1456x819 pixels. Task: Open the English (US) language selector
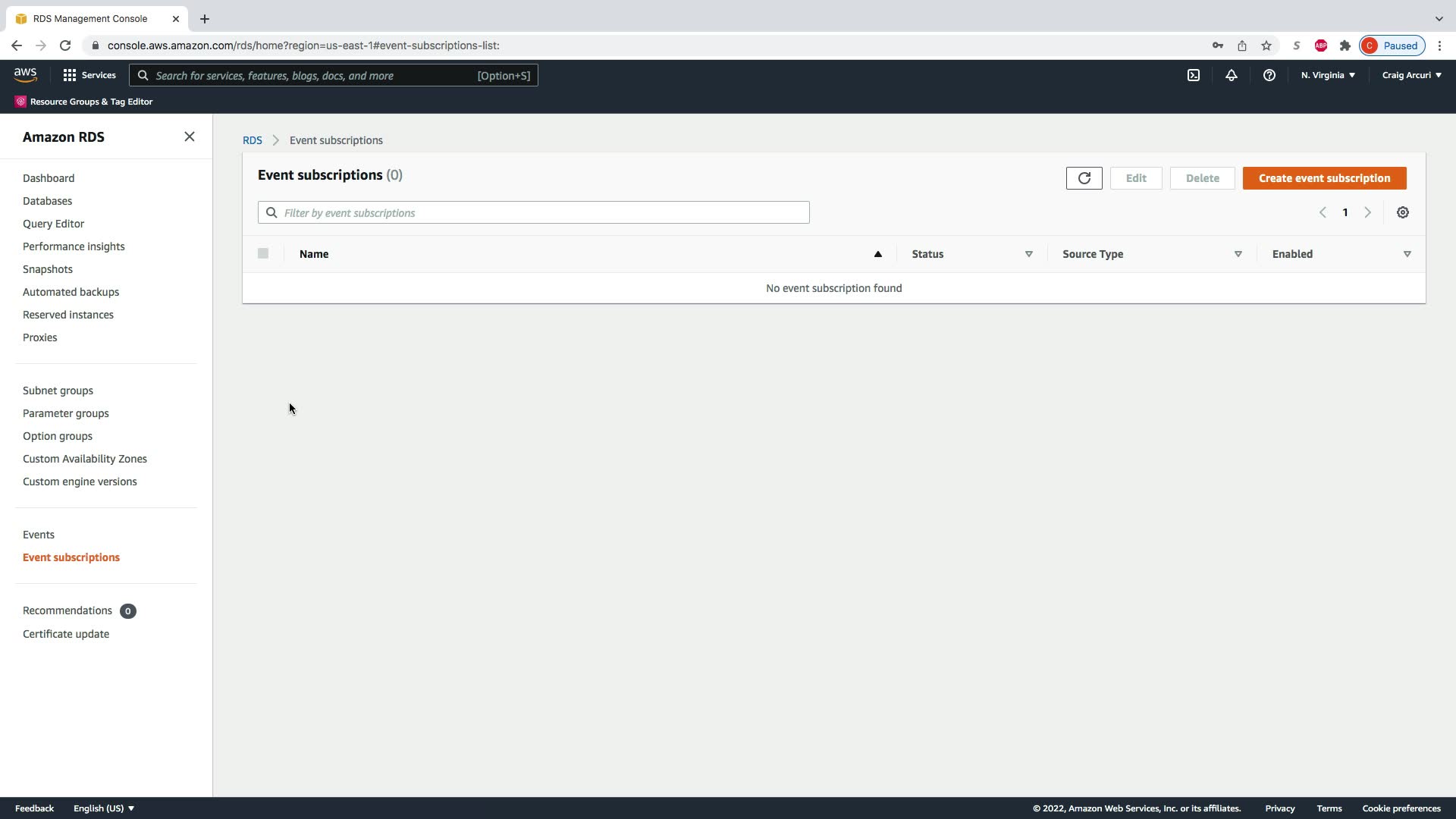pos(104,808)
